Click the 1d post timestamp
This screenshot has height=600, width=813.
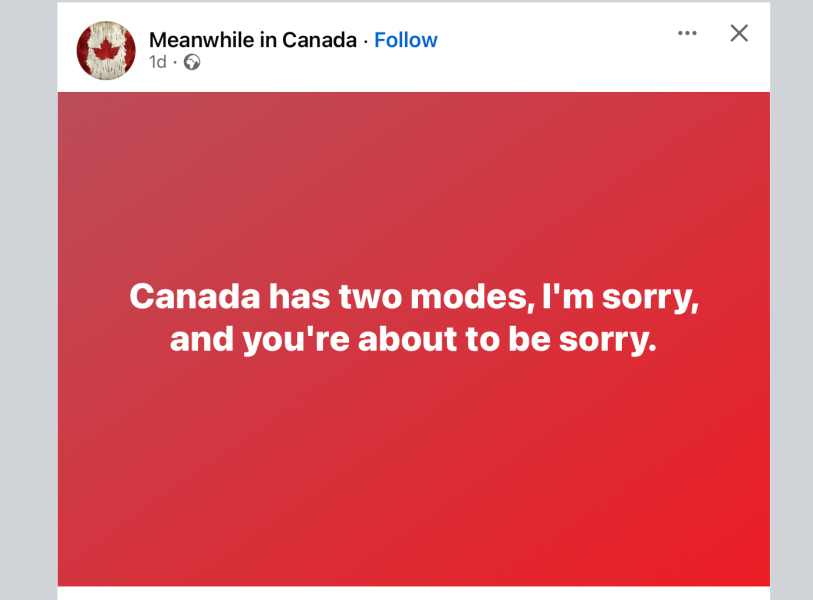tap(158, 62)
